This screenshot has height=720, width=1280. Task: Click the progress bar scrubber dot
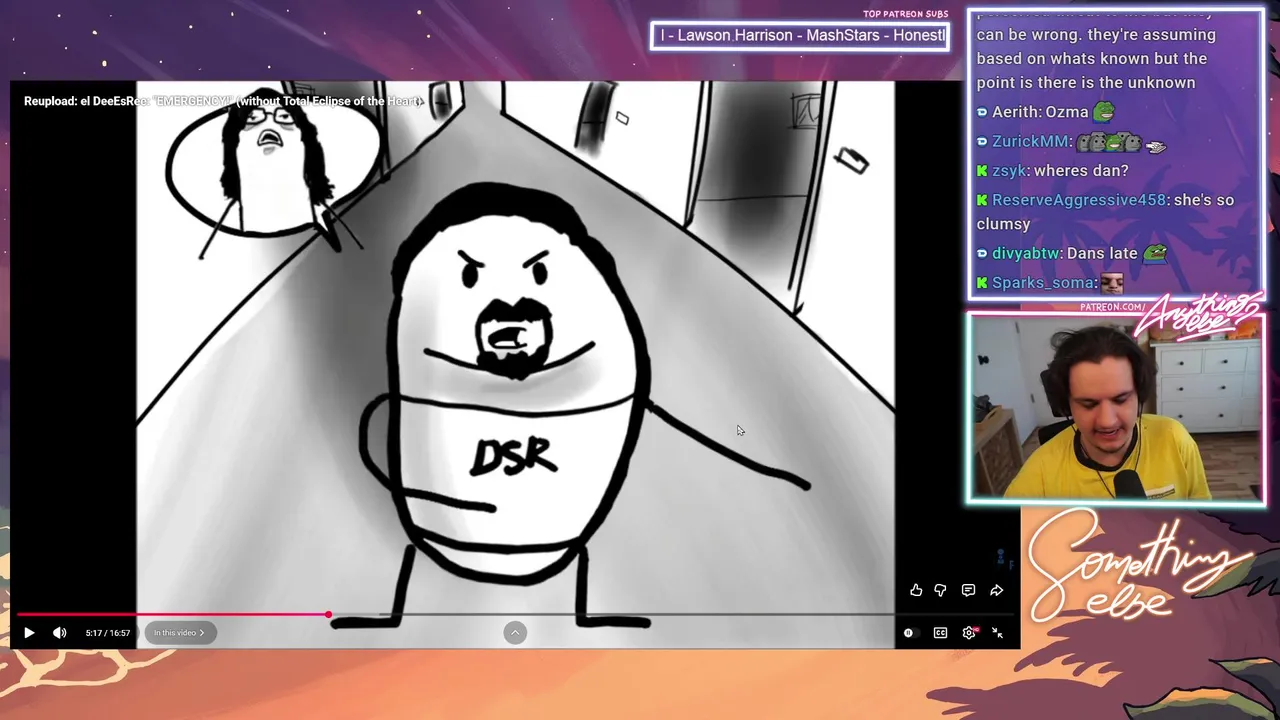[328, 615]
